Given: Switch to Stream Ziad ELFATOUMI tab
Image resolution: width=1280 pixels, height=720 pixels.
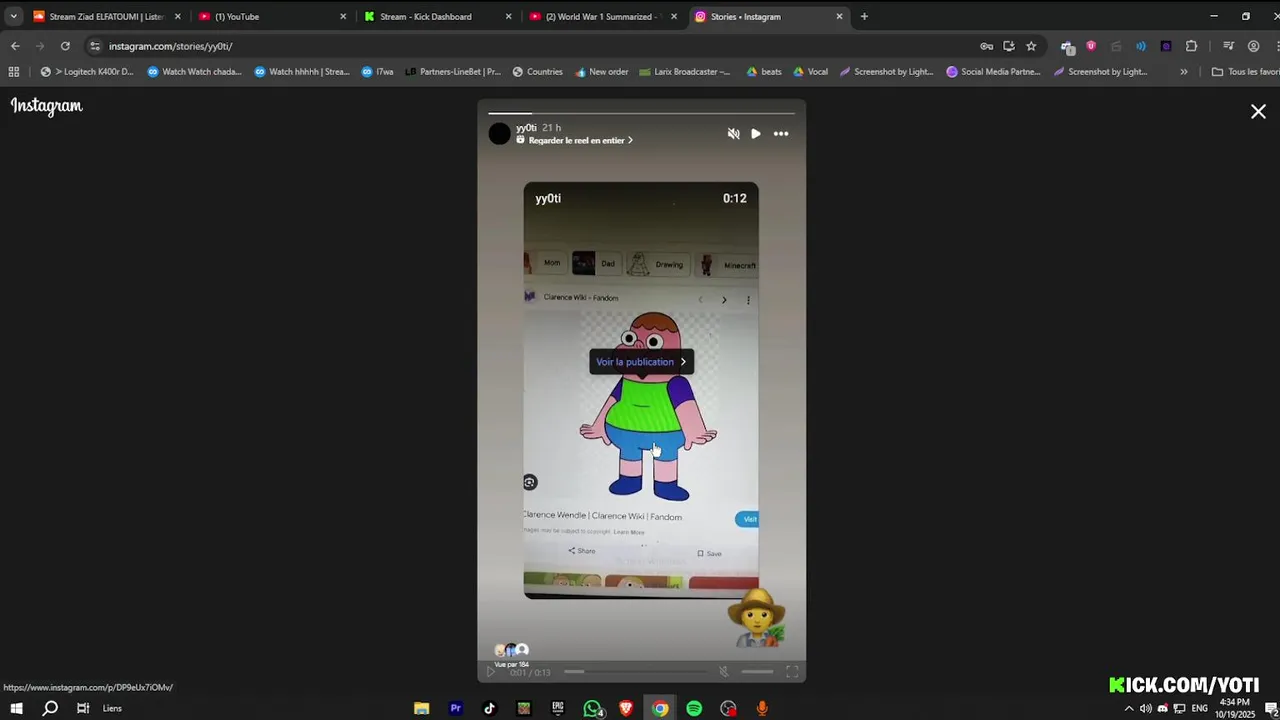Looking at the screenshot, I should pos(107,16).
